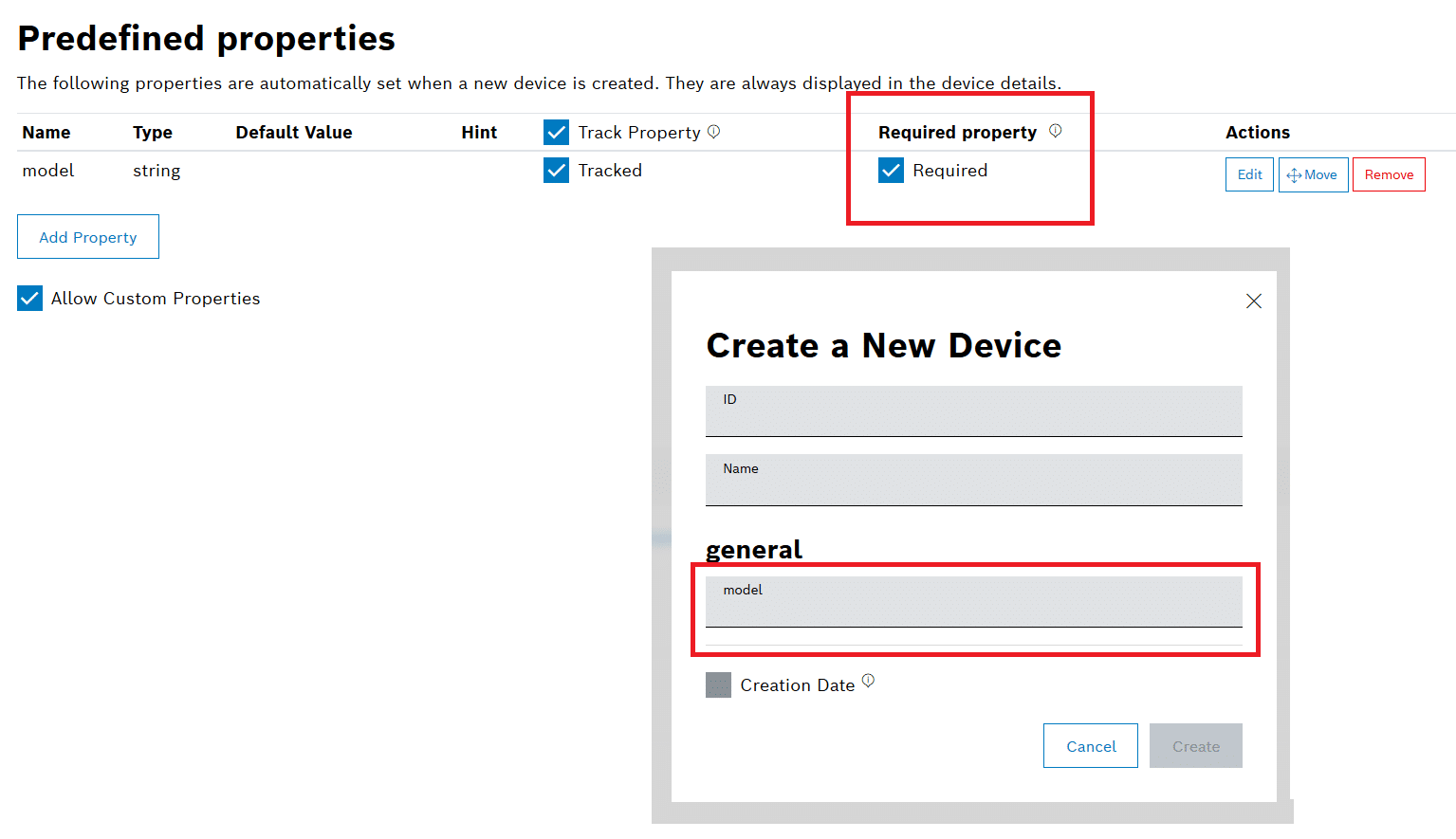Click the Create button in the dialog
Image resolution: width=1456 pixels, height=839 pixels.
pyautogui.click(x=1195, y=746)
